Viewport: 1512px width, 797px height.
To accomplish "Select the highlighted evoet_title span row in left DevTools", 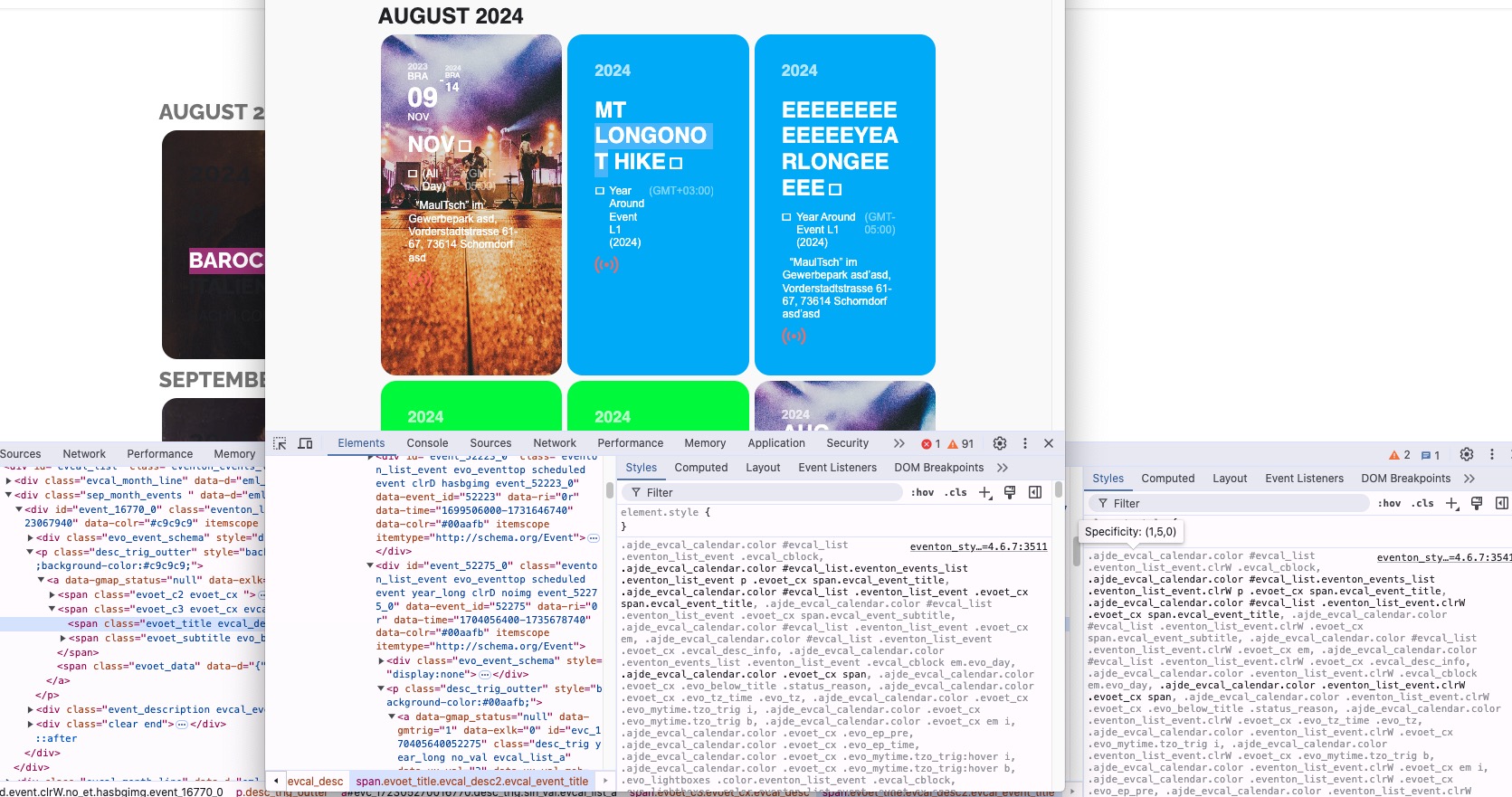I will click(132, 623).
